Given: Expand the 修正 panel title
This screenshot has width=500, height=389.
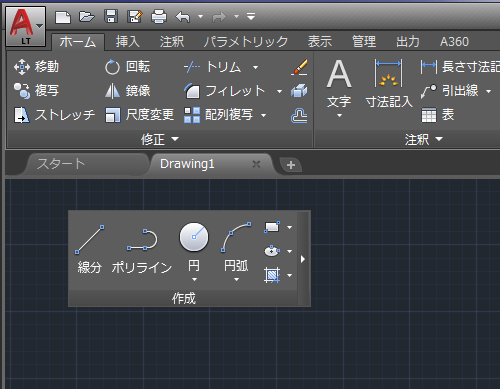Looking at the screenshot, I should pyautogui.click(x=160, y=139).
